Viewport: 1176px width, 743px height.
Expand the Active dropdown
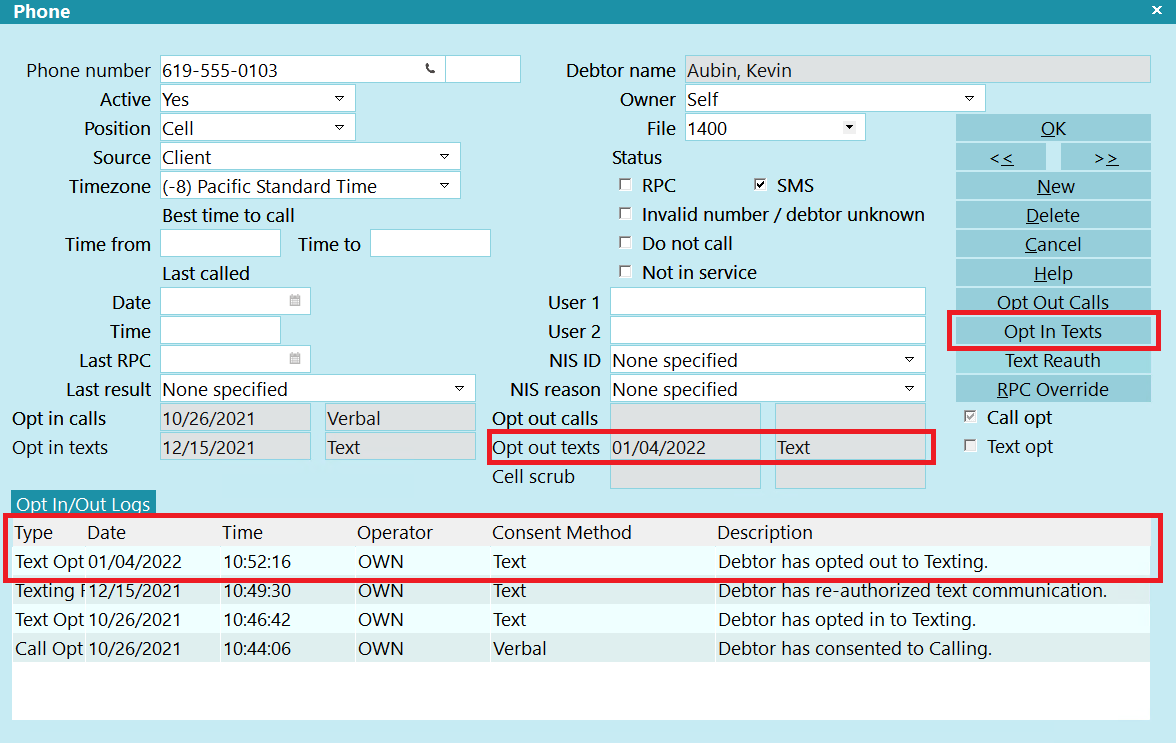click(339, 99)
